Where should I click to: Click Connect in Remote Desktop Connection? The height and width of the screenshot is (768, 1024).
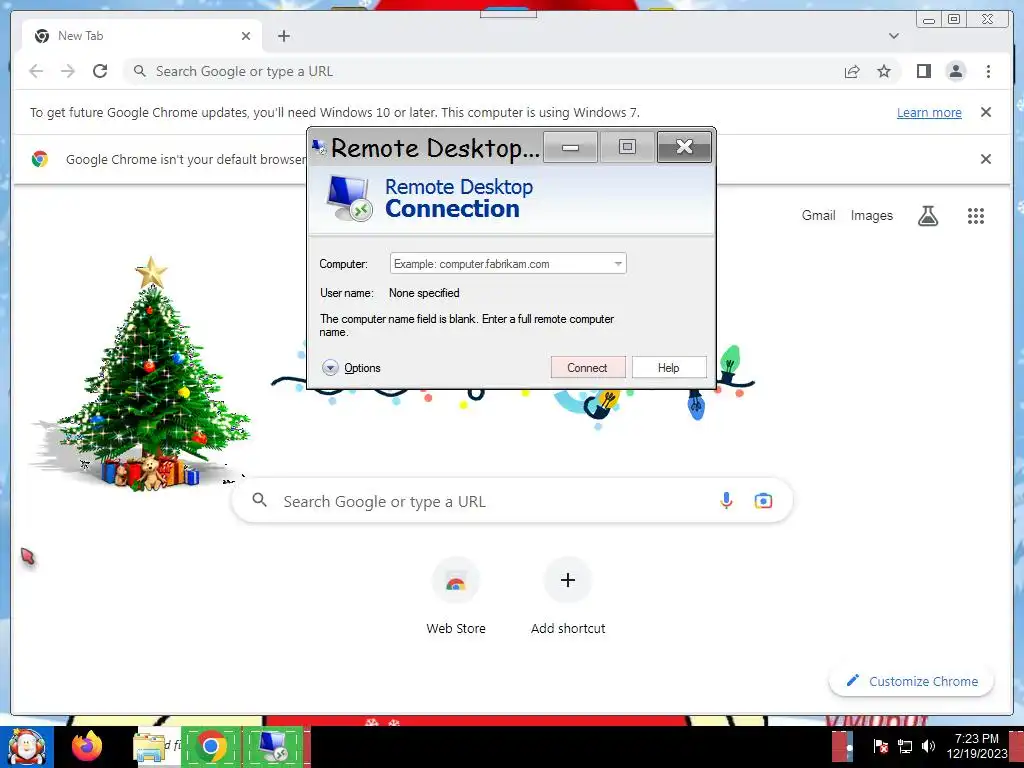[x=587, y=368]
